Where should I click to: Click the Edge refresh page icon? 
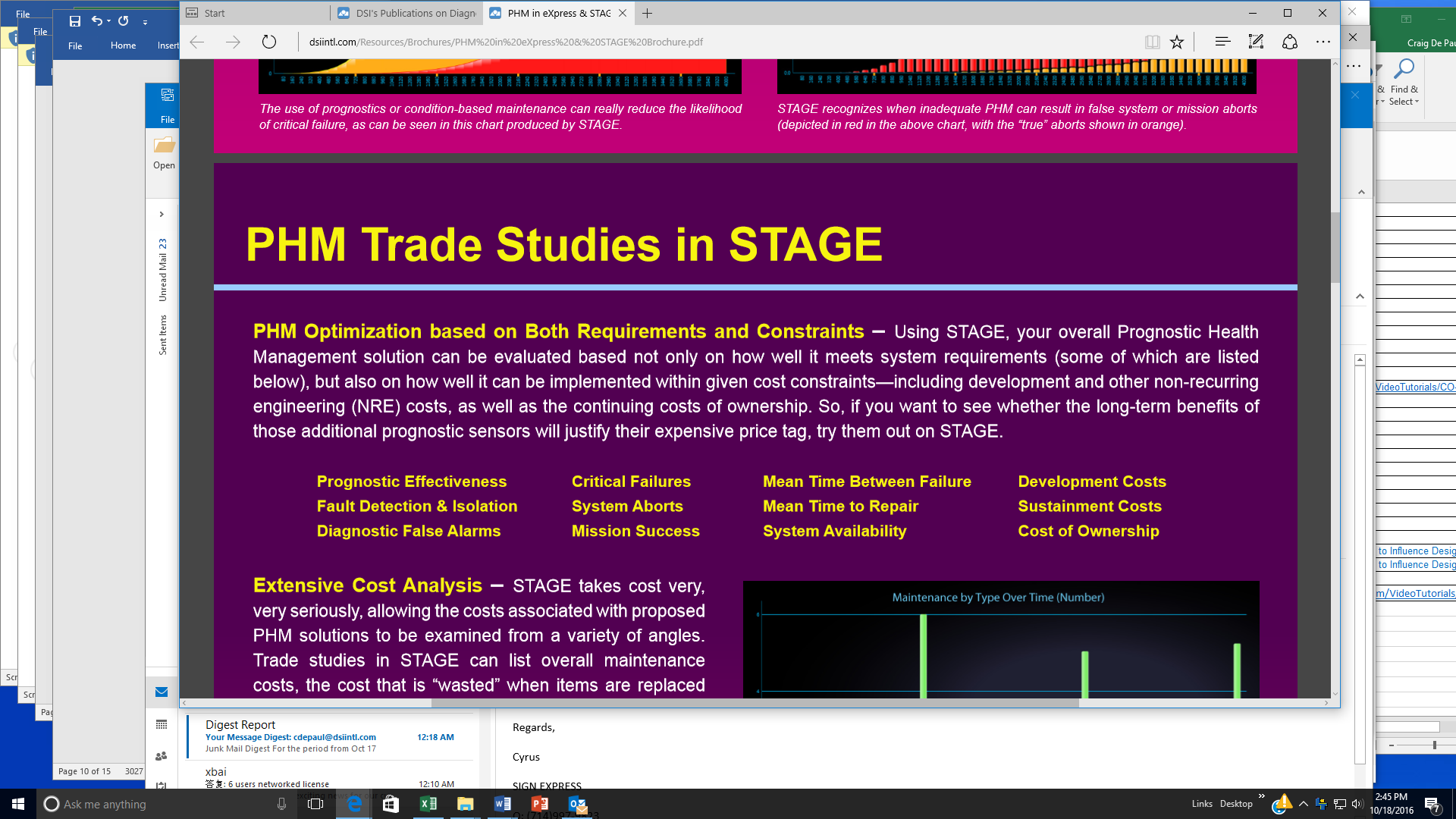click(268, 42)
